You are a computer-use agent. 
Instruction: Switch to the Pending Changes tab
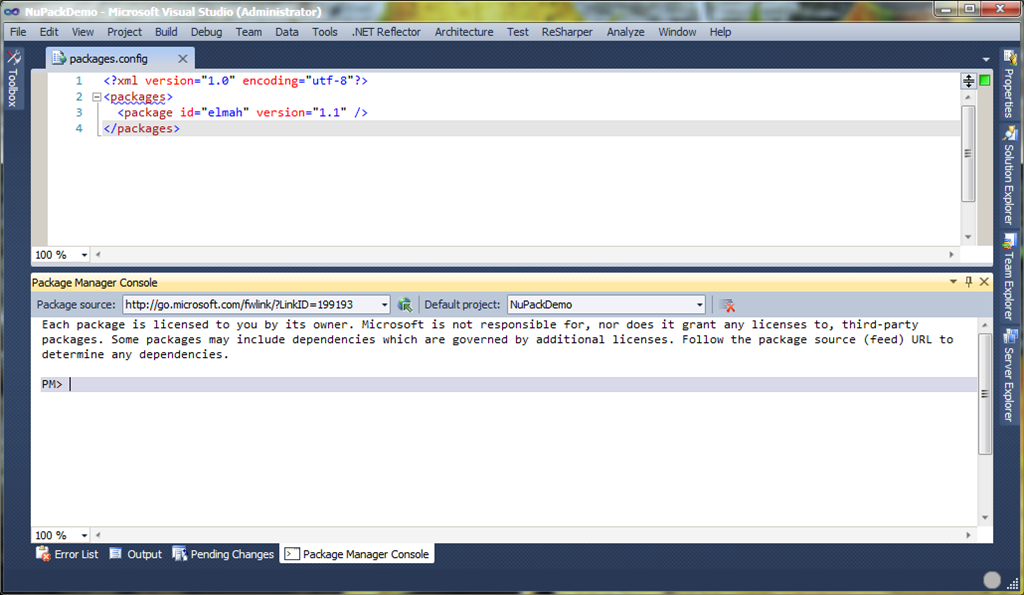223,554
